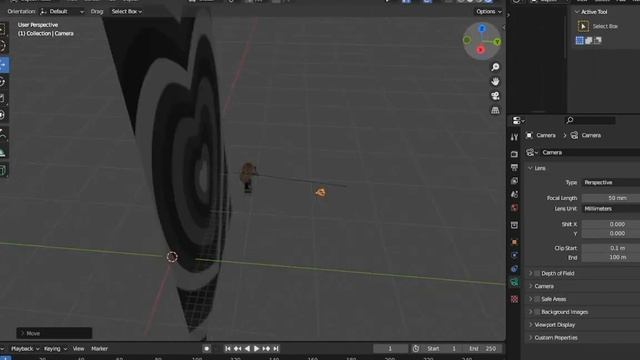Viewport: 640px width, 360px height.
Task: Click the blue Z axis on navigation gizmo
Action: 482,29
